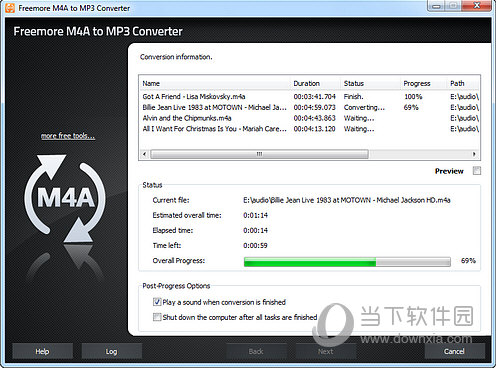Sort list by Name column header

(215, 83)
